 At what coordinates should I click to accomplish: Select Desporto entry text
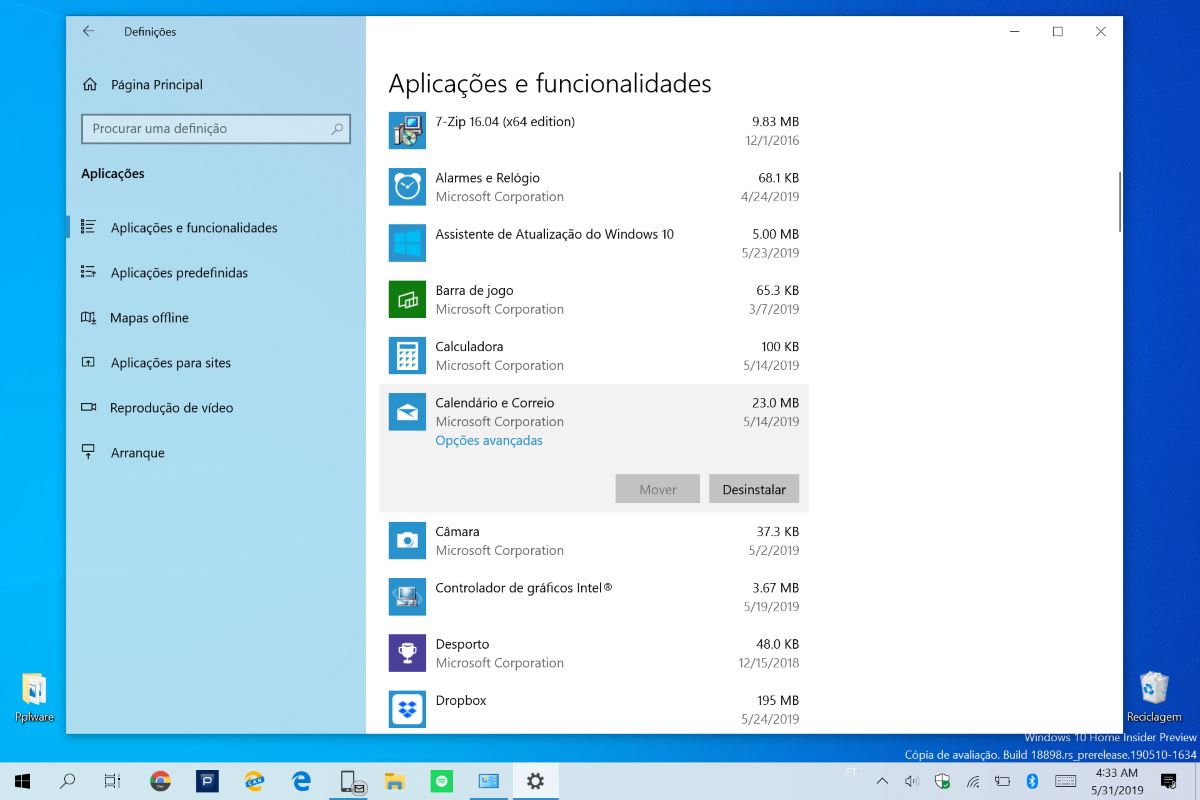pos(462,643)
